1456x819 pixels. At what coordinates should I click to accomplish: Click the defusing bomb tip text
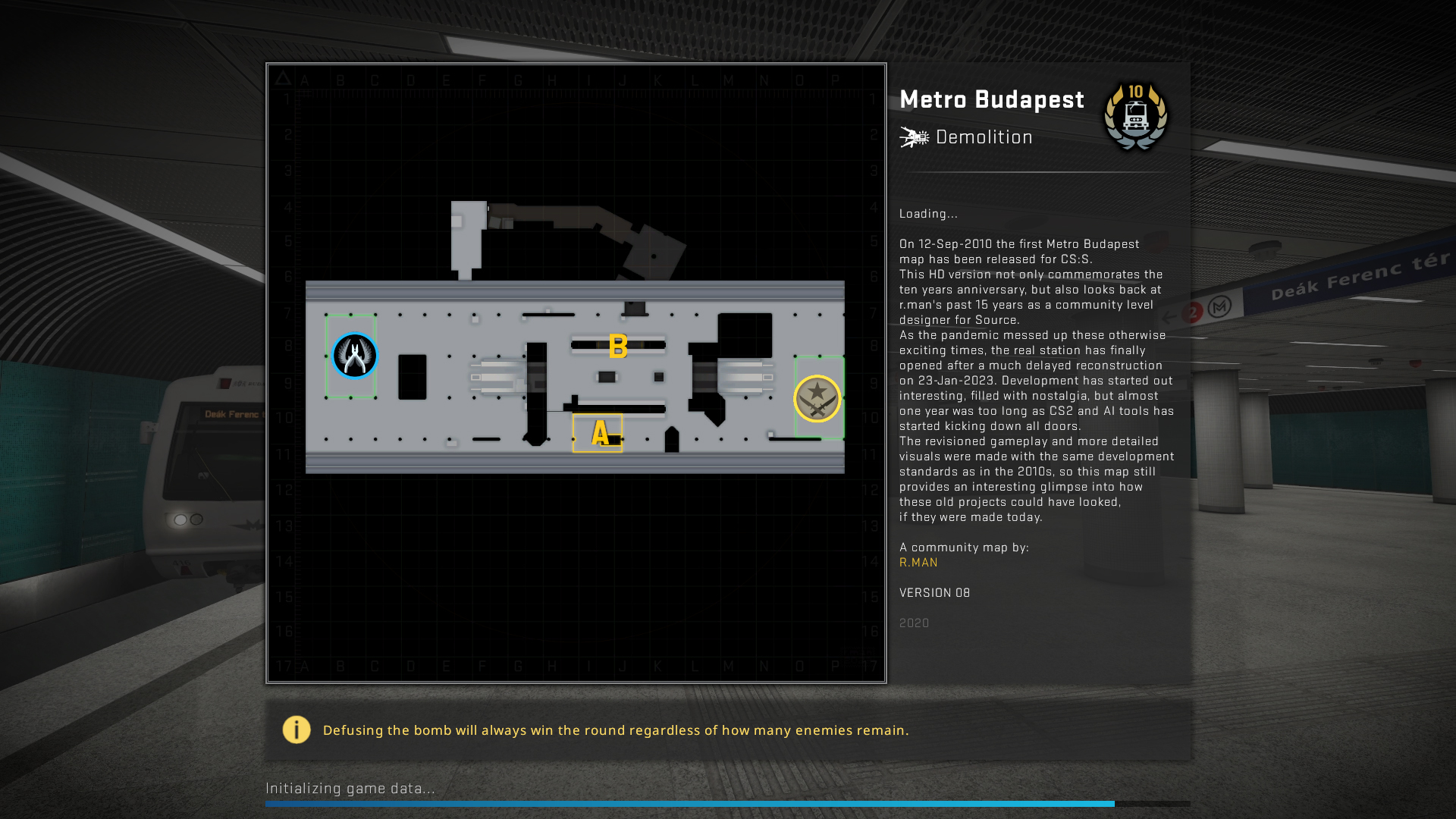coord(615,730)
